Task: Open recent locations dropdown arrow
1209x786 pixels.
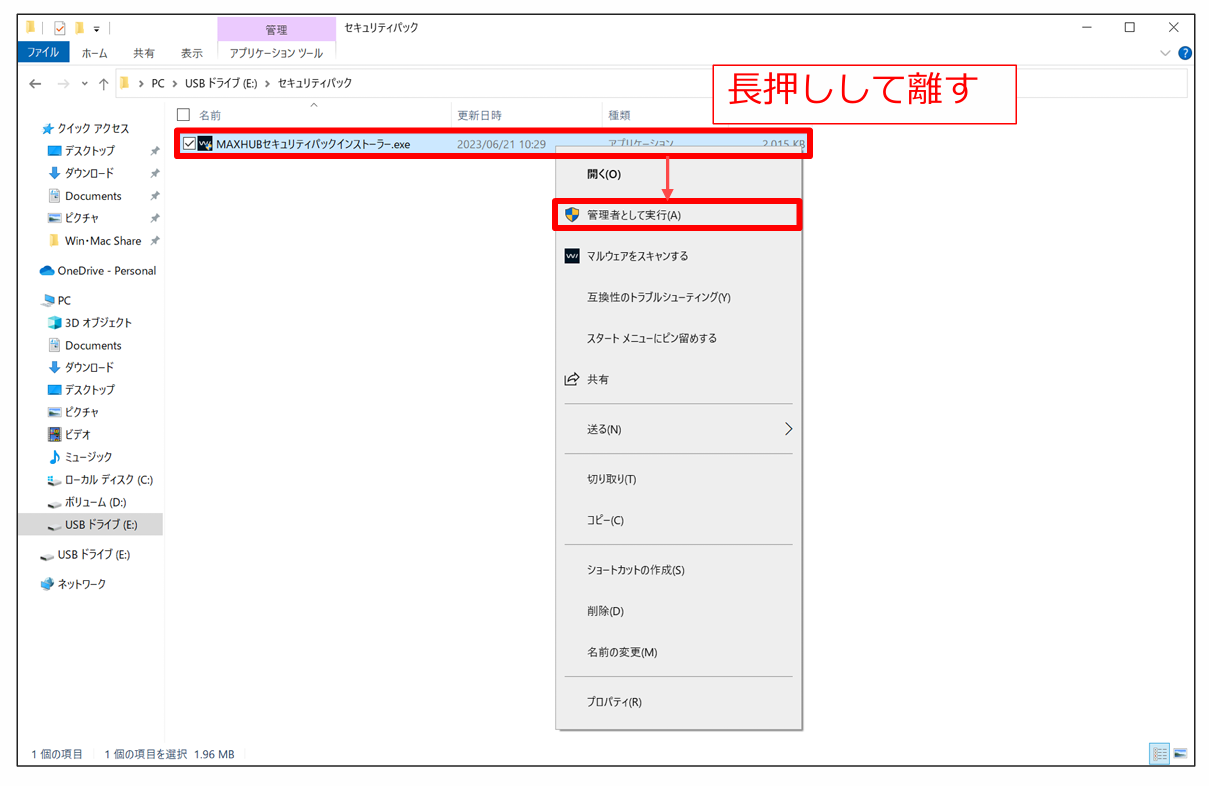Action: coord(84,84)
